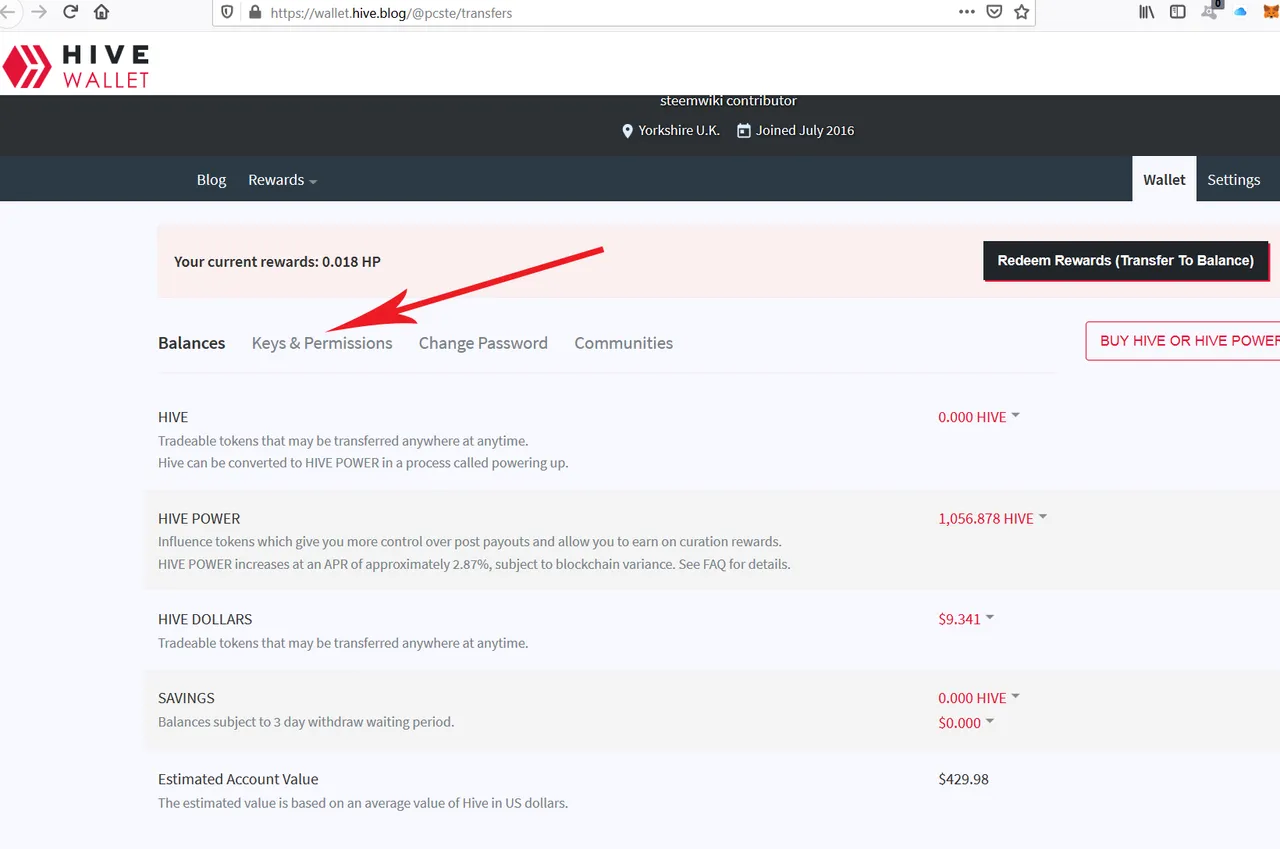1280x849 pixels.
Task: Click 'Yorkshire U.K.' location text
Action: (679, 131)
